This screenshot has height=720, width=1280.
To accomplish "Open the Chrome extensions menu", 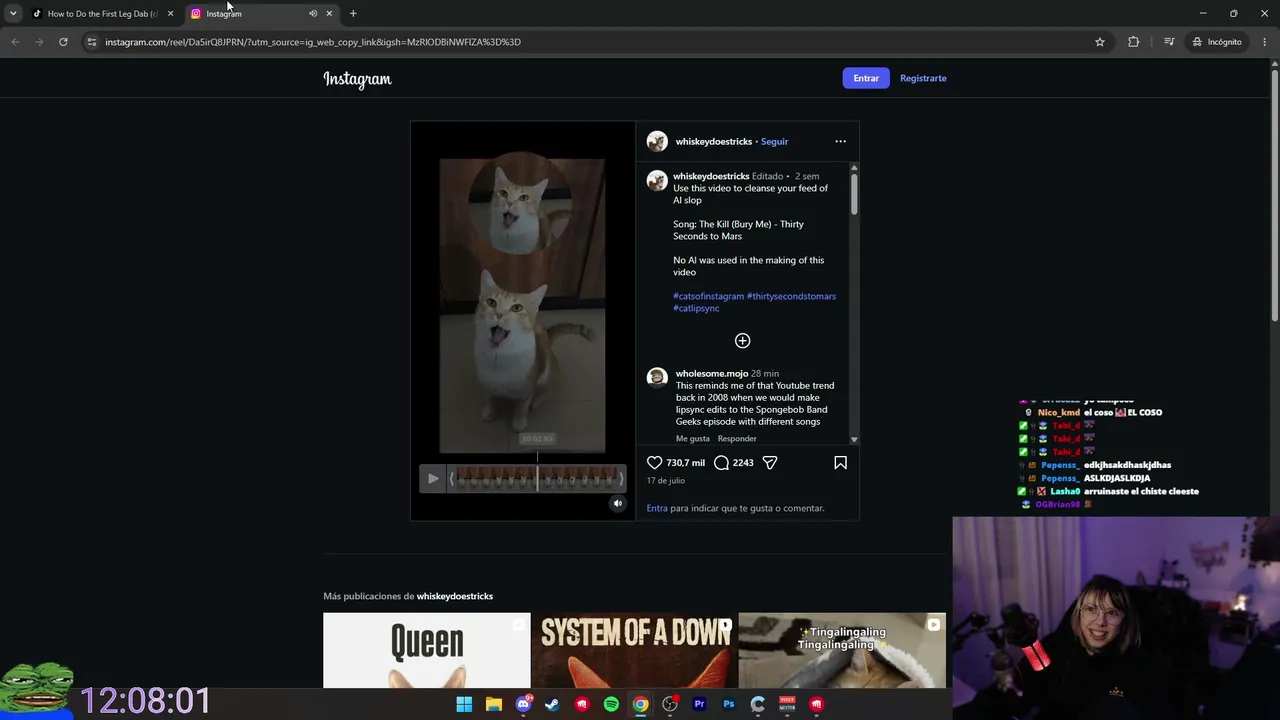I will 1133,42.
